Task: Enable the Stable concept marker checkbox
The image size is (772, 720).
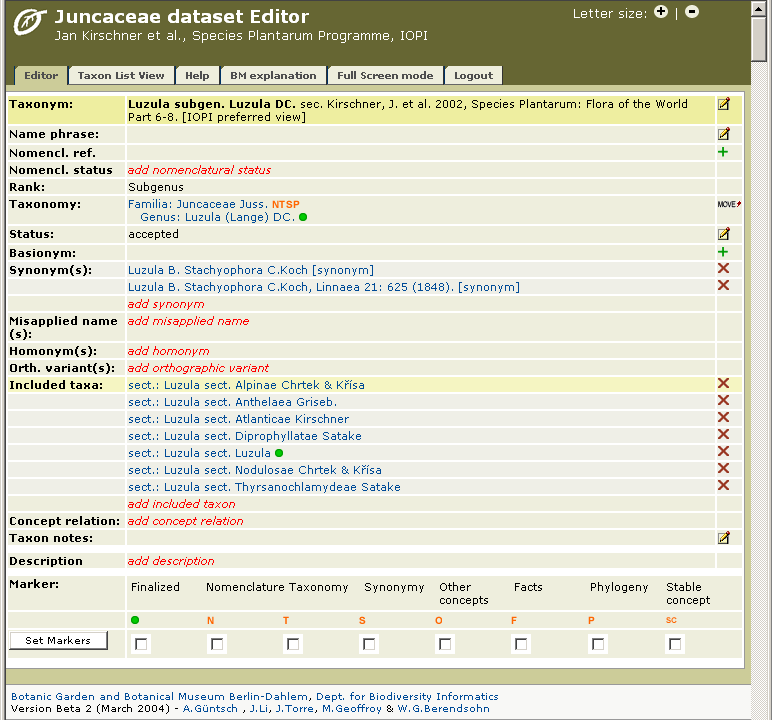Action: point(675,645)
